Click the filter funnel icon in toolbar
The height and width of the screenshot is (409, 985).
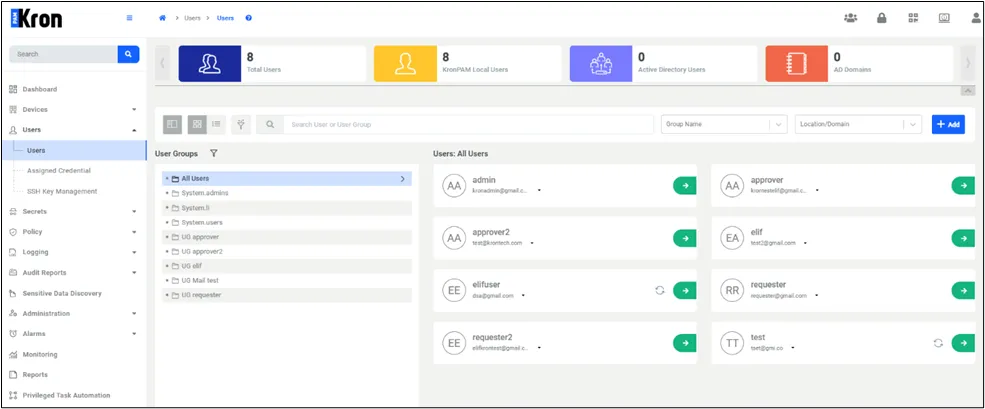pos(241,124)
